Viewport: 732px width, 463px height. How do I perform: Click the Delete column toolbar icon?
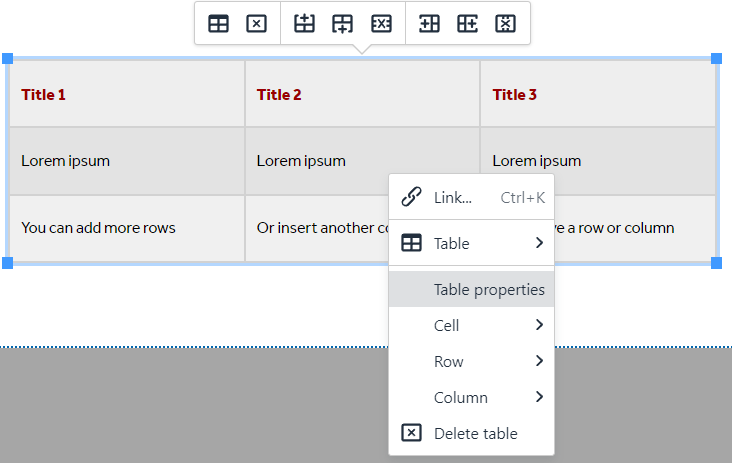pyautogui.click(x=505, y=24)
